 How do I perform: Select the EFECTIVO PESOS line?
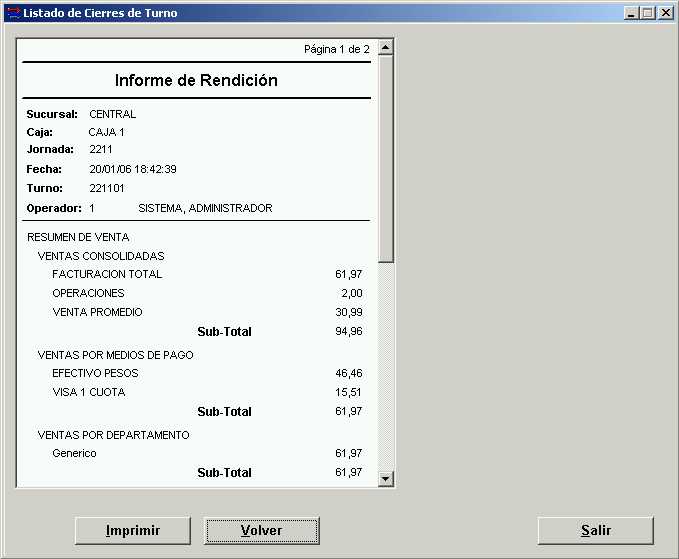[95, 373]
